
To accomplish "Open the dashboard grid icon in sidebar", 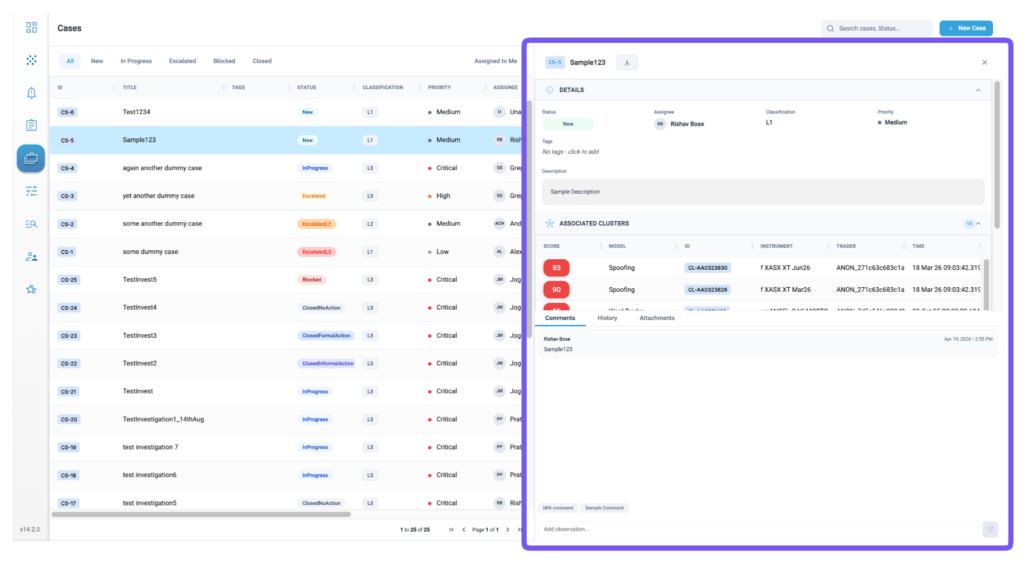I will [31, 27].
